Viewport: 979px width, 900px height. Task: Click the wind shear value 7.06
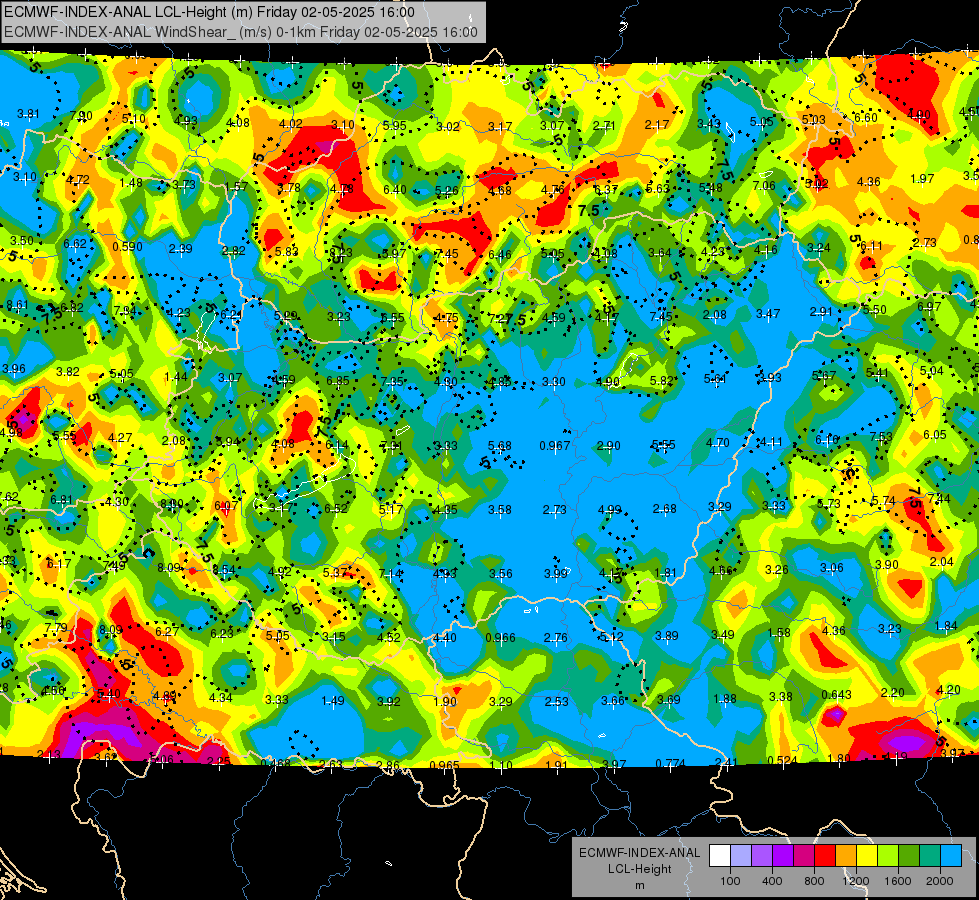[x=764, y=185]
